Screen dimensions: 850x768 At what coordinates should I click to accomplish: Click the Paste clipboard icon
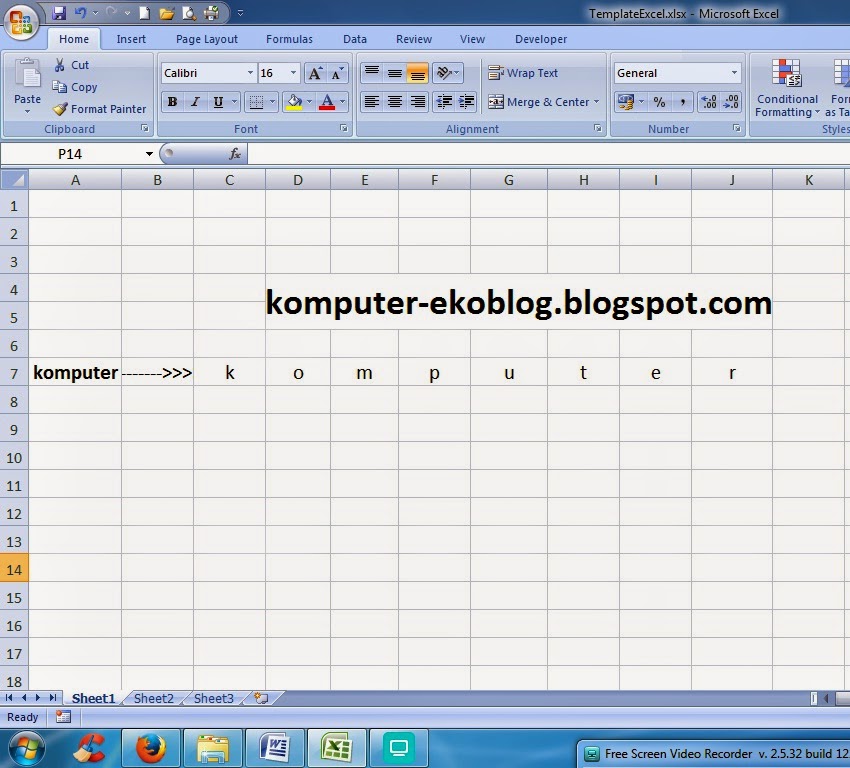pyautogui.click(x=27, y=74)
